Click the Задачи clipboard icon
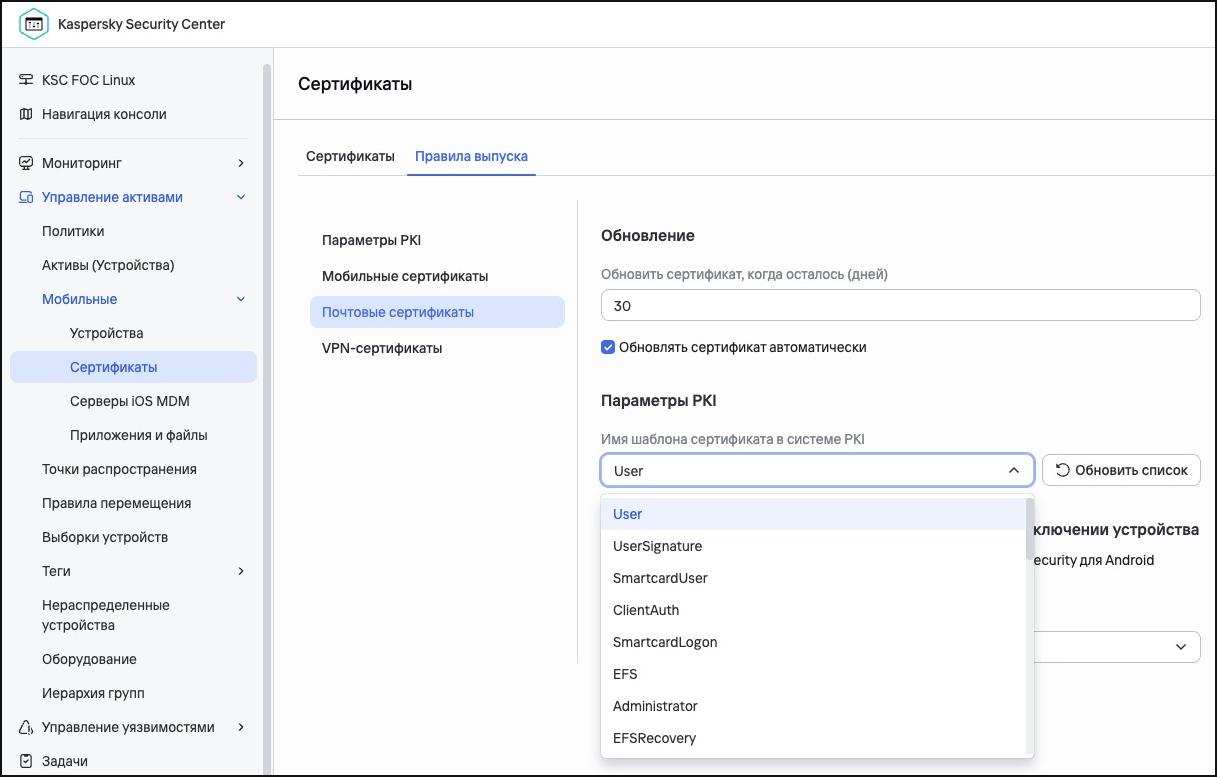The height and width of the screenshot is (777, 1217). [x=26, y=761]
